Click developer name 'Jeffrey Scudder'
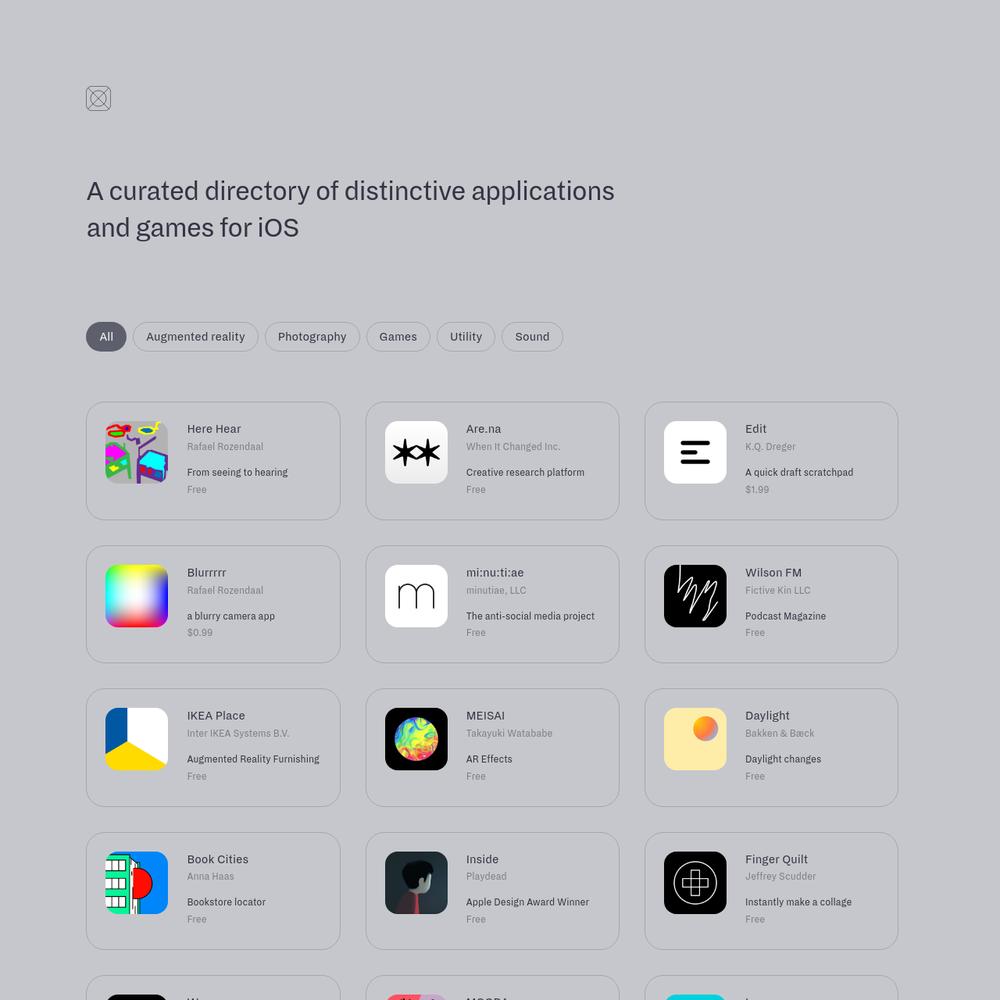The image size is (1000, 1000). click(780, 876)
